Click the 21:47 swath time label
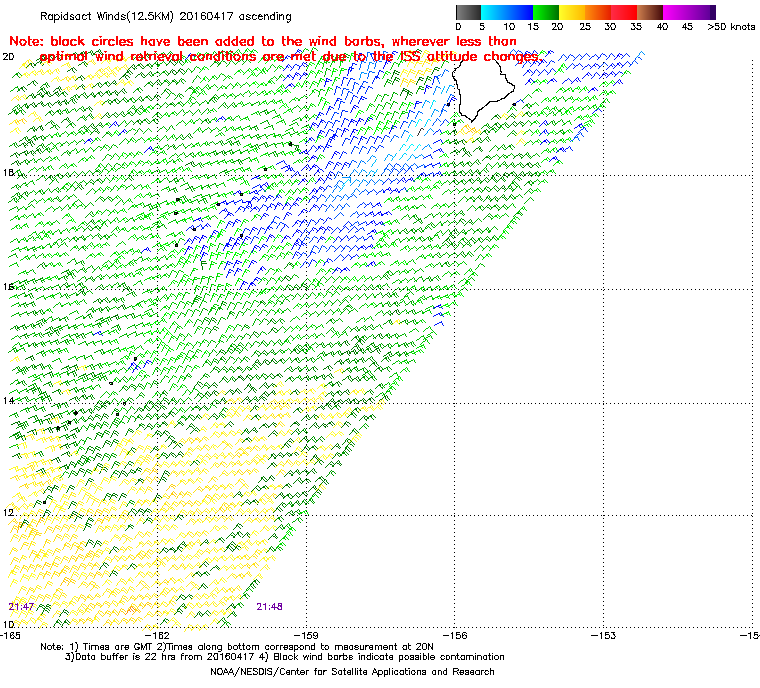 (21, 607)
